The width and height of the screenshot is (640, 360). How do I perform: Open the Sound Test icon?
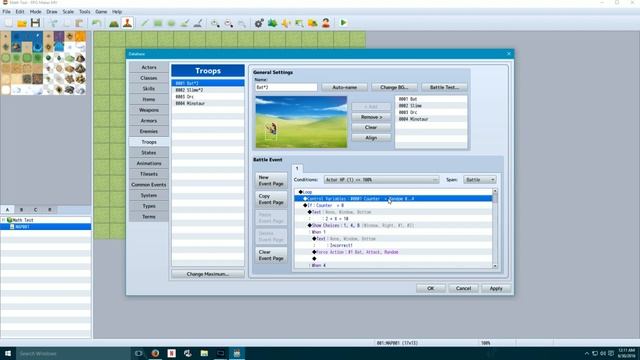coord(286,23)
